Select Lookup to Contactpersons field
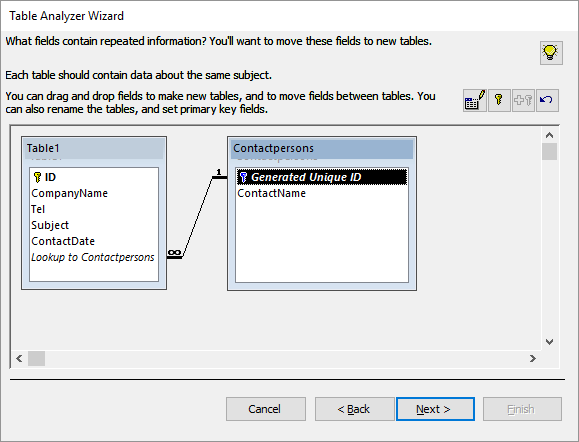 [94, 257]
